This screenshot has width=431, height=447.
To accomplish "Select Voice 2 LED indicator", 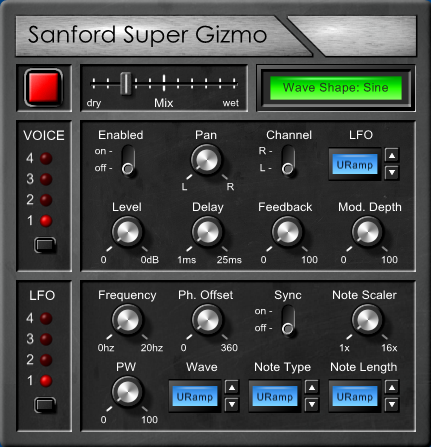I will (46, 200).
